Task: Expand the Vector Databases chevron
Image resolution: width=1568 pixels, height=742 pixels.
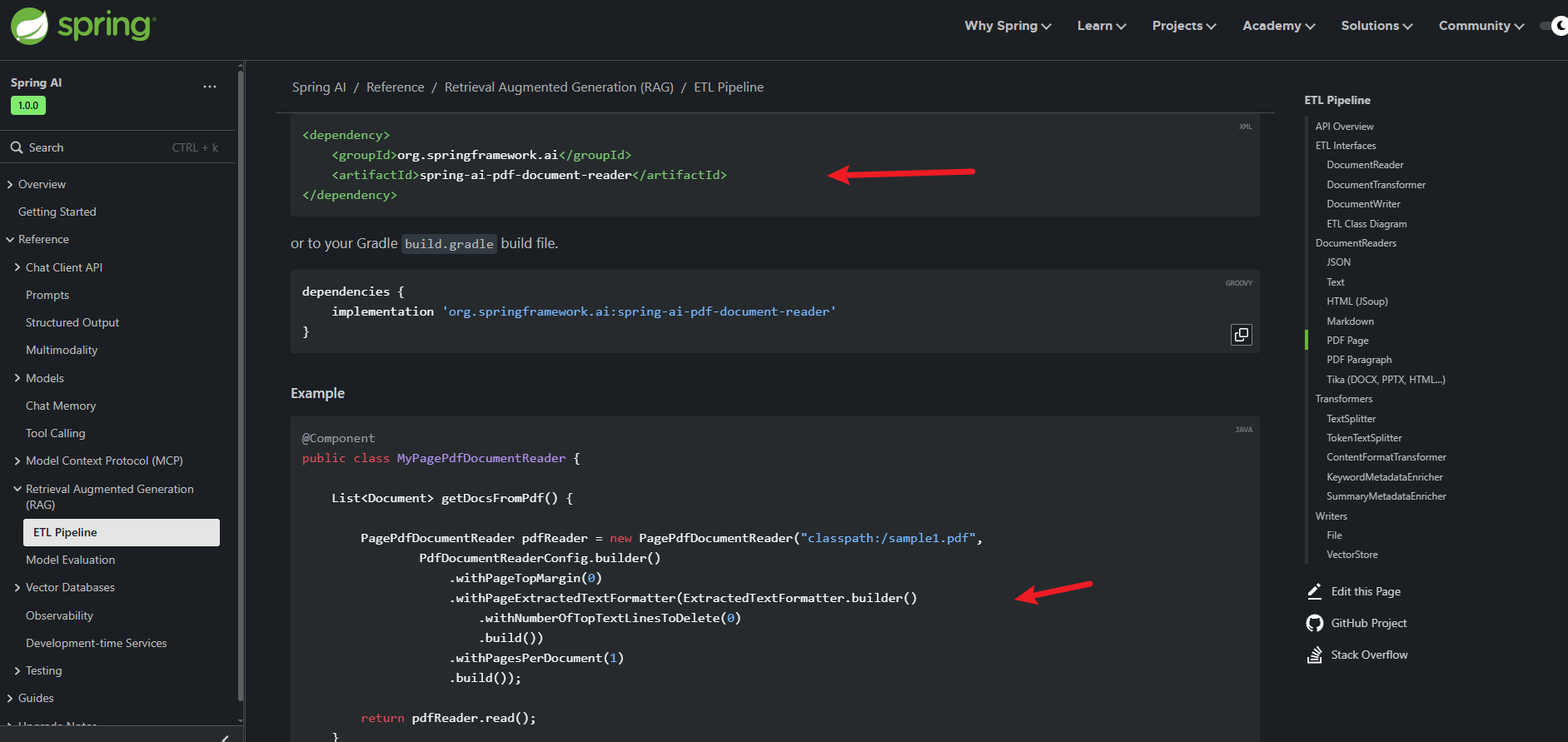Action: [x=17, y=588]
